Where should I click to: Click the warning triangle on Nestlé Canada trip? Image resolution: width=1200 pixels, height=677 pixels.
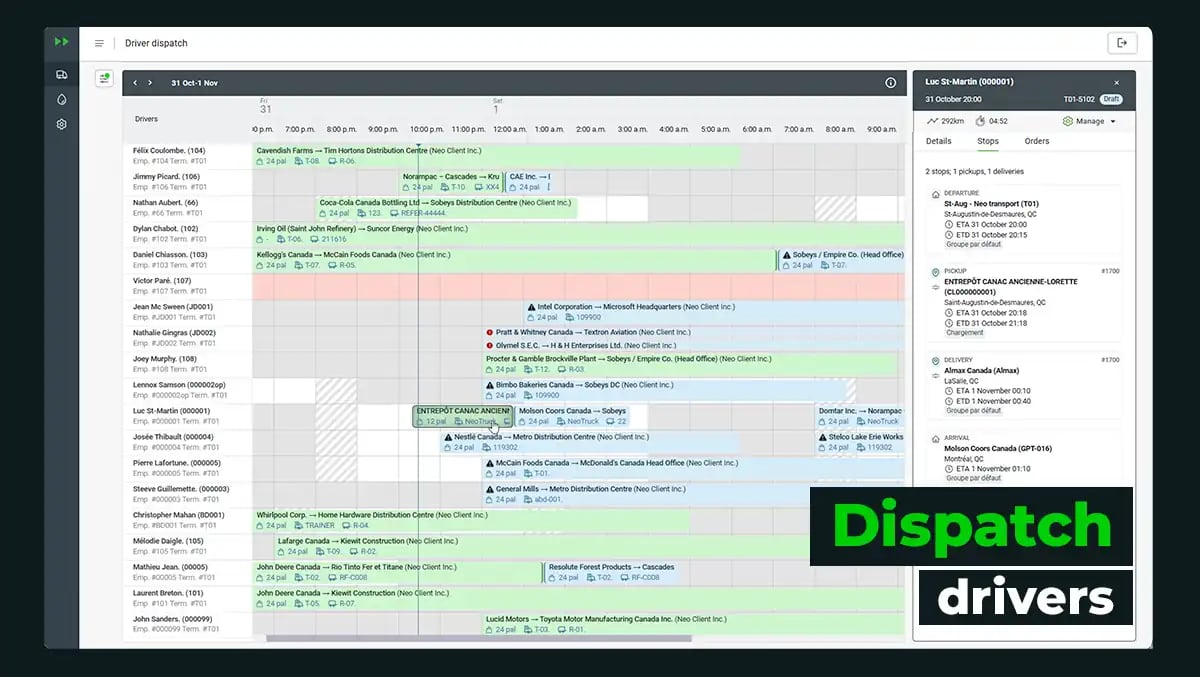(x=448, y=437)
